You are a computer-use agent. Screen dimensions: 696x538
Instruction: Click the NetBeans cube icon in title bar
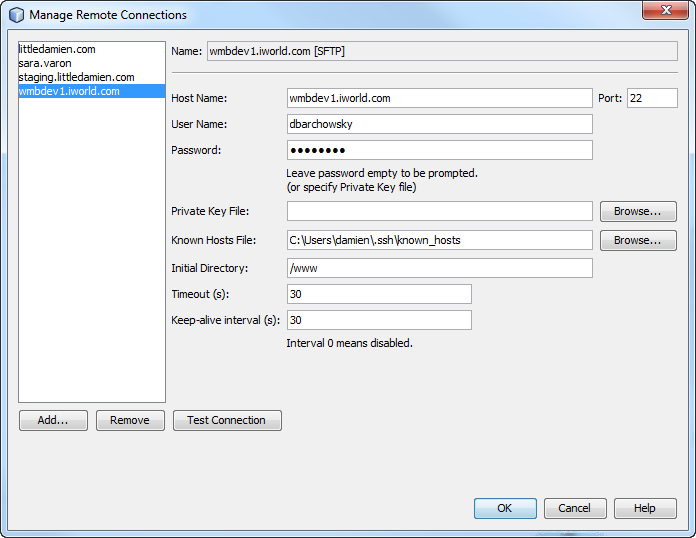[16, 15]
